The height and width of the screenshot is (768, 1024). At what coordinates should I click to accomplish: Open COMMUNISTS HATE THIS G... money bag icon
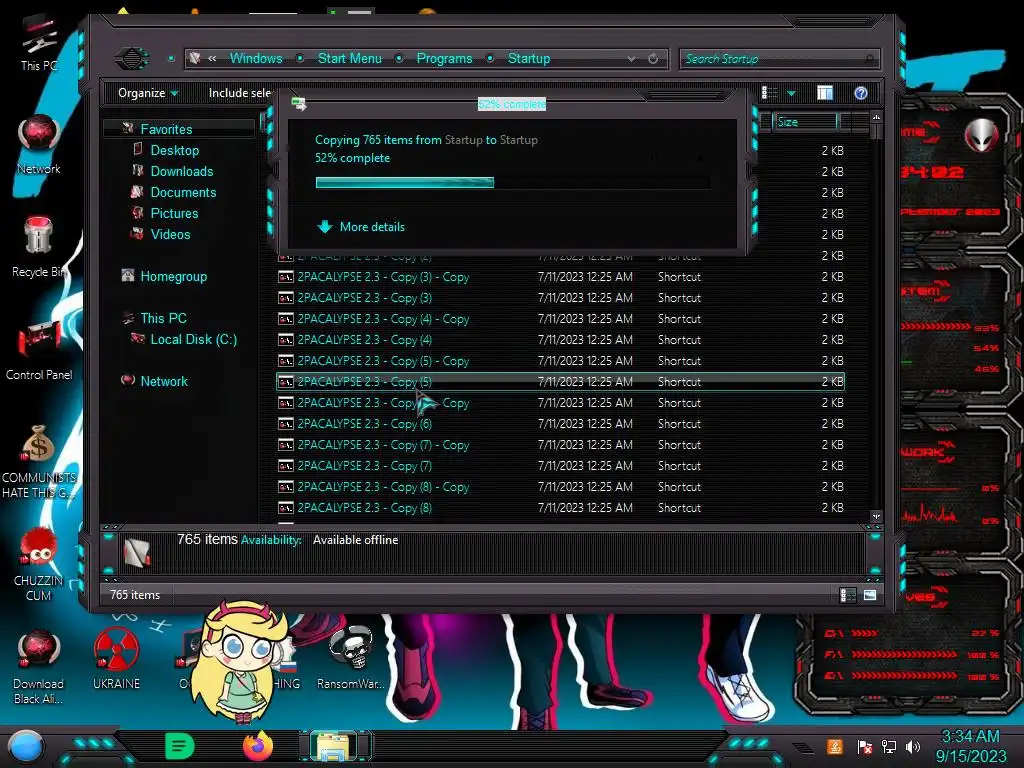click(39, 461)
